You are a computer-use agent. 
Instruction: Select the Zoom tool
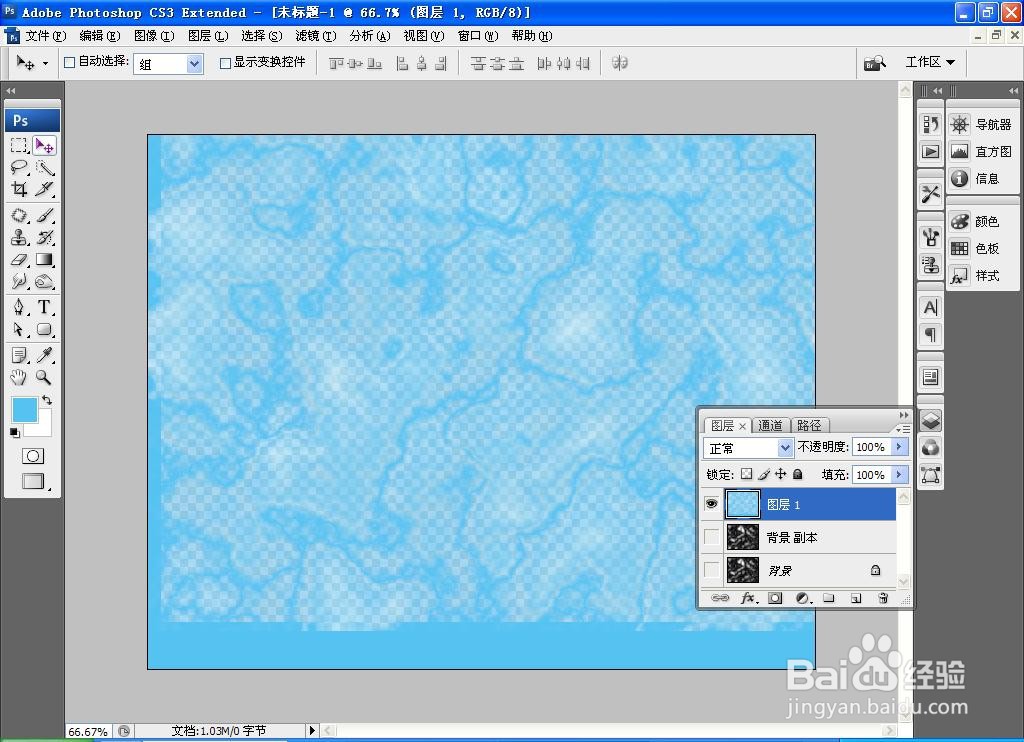(x=44, y=377)
